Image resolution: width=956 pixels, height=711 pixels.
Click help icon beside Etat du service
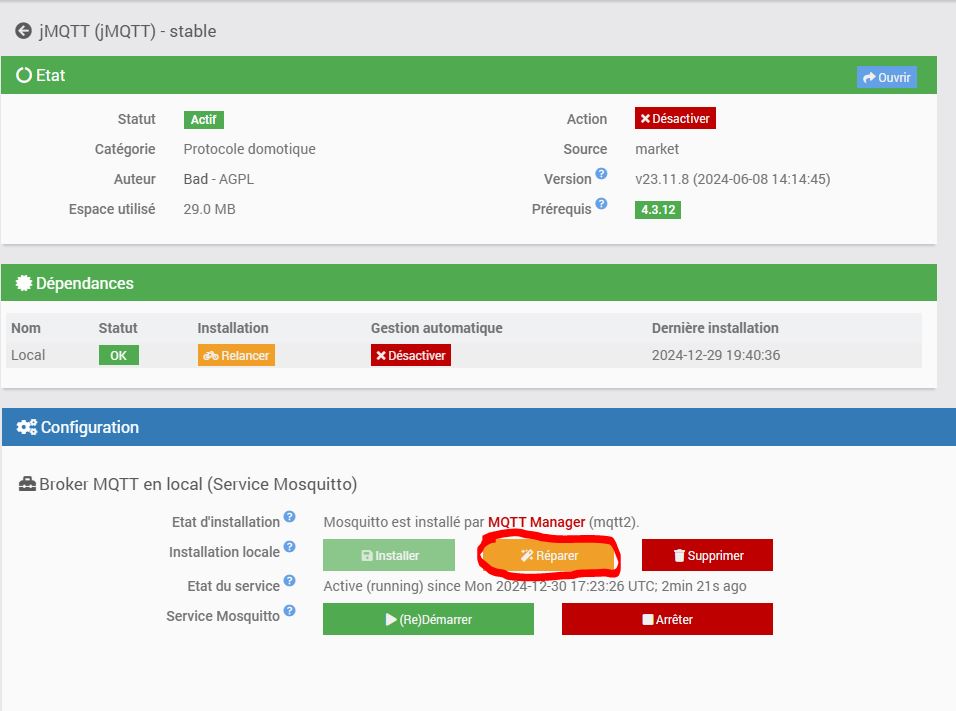click(x=290, y=581)
